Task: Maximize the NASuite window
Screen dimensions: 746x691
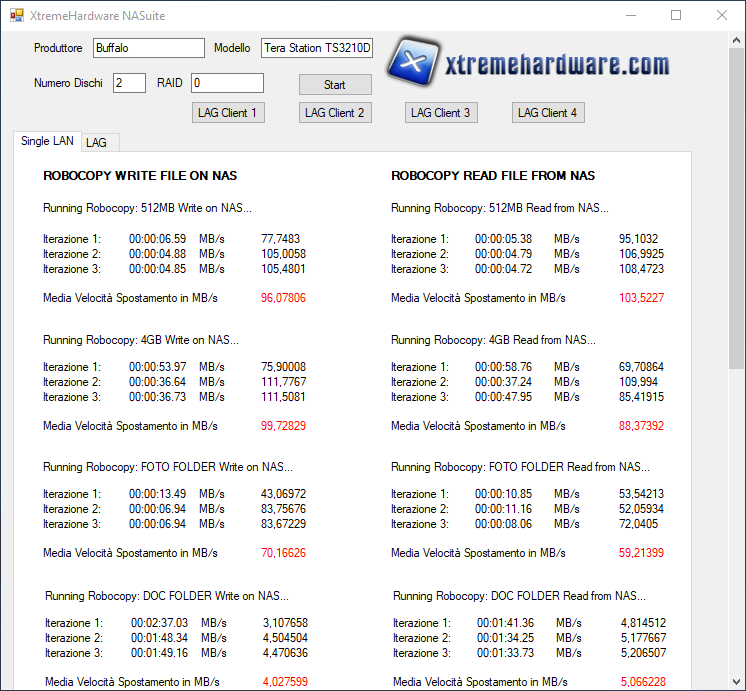Action: point(676,15)
